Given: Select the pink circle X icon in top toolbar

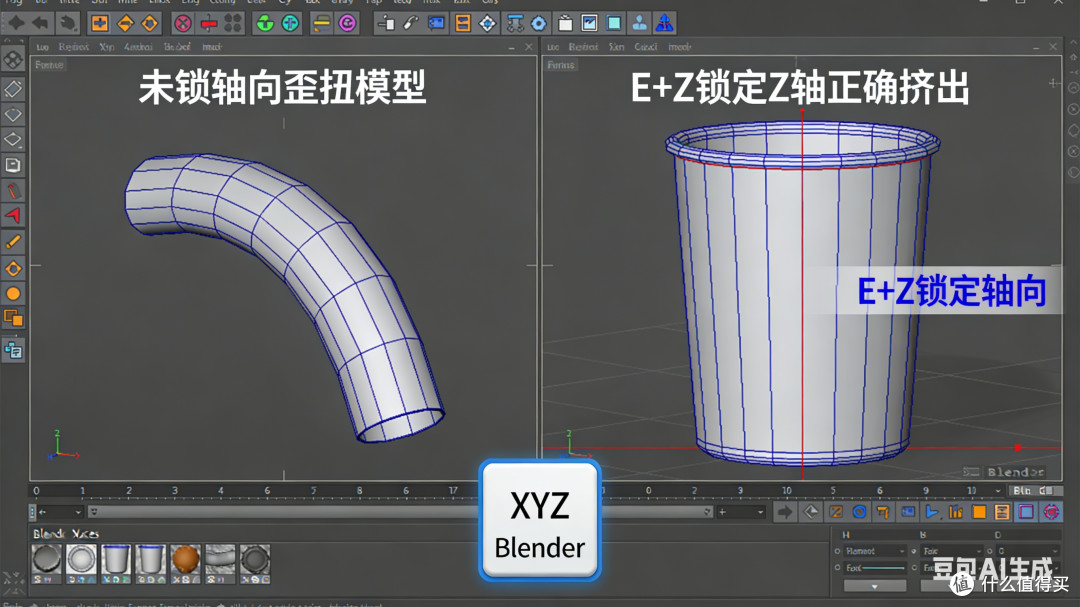Looking at the screenshot, I should coord(183,23).
